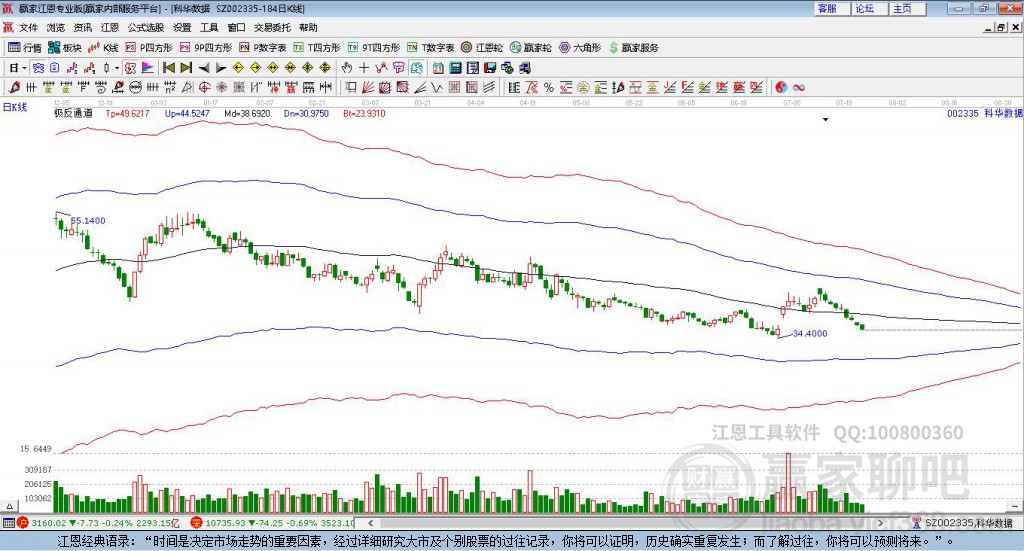Image resolution: width=1024 pixels, height=551 pixels.
Task: Click the SZ002335,科华数据 status entry
Action: click(x=963, y=523)
